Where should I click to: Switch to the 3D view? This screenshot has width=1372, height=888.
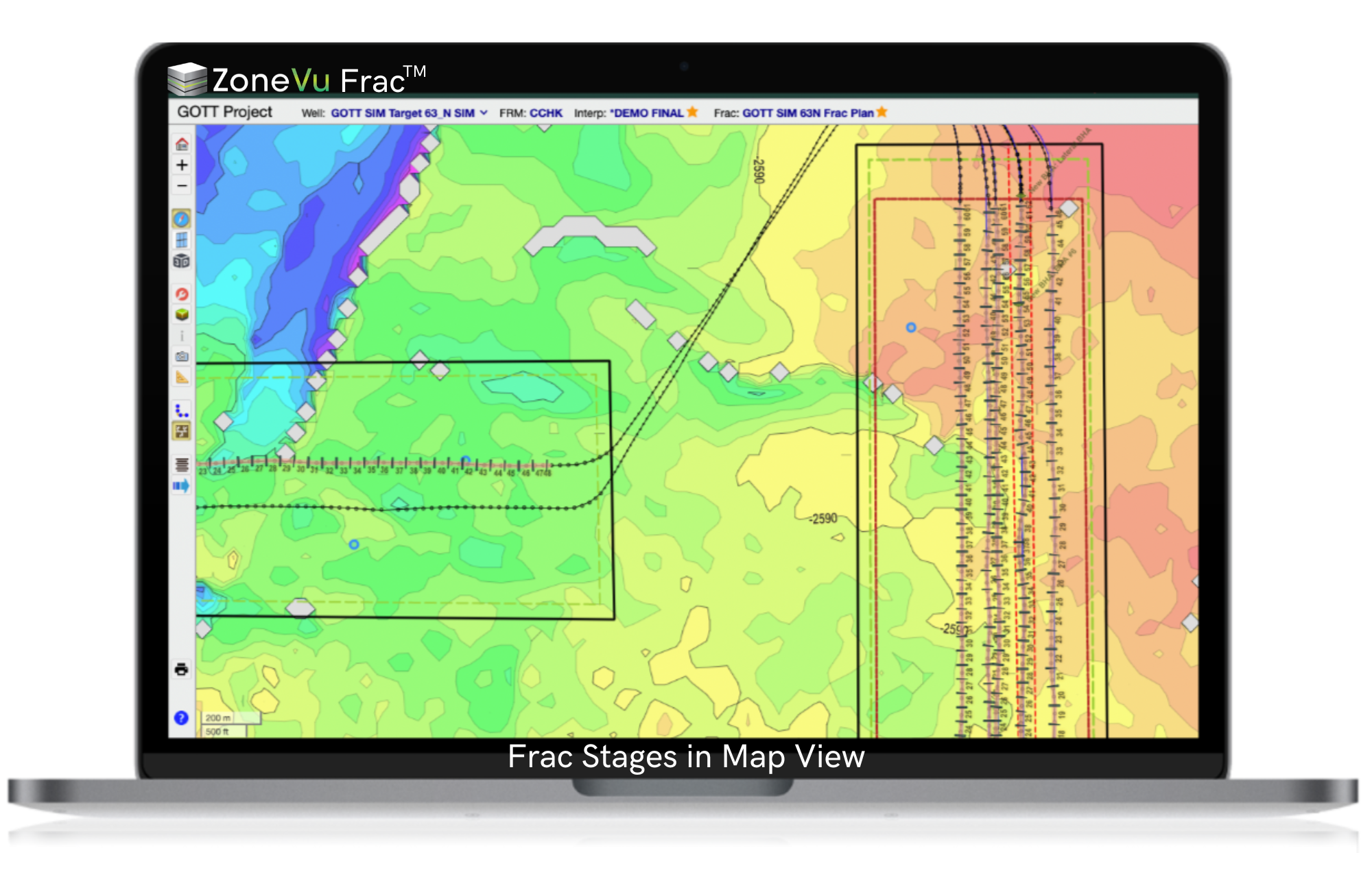tap(181, 261)
